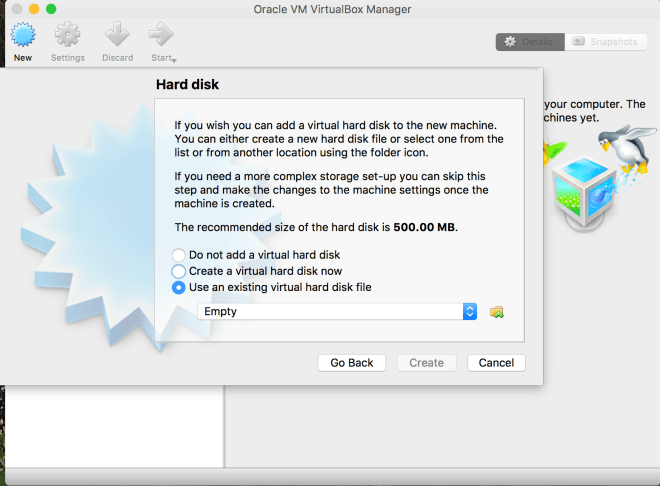Click the New virtual machine icon

coord(22,36)
